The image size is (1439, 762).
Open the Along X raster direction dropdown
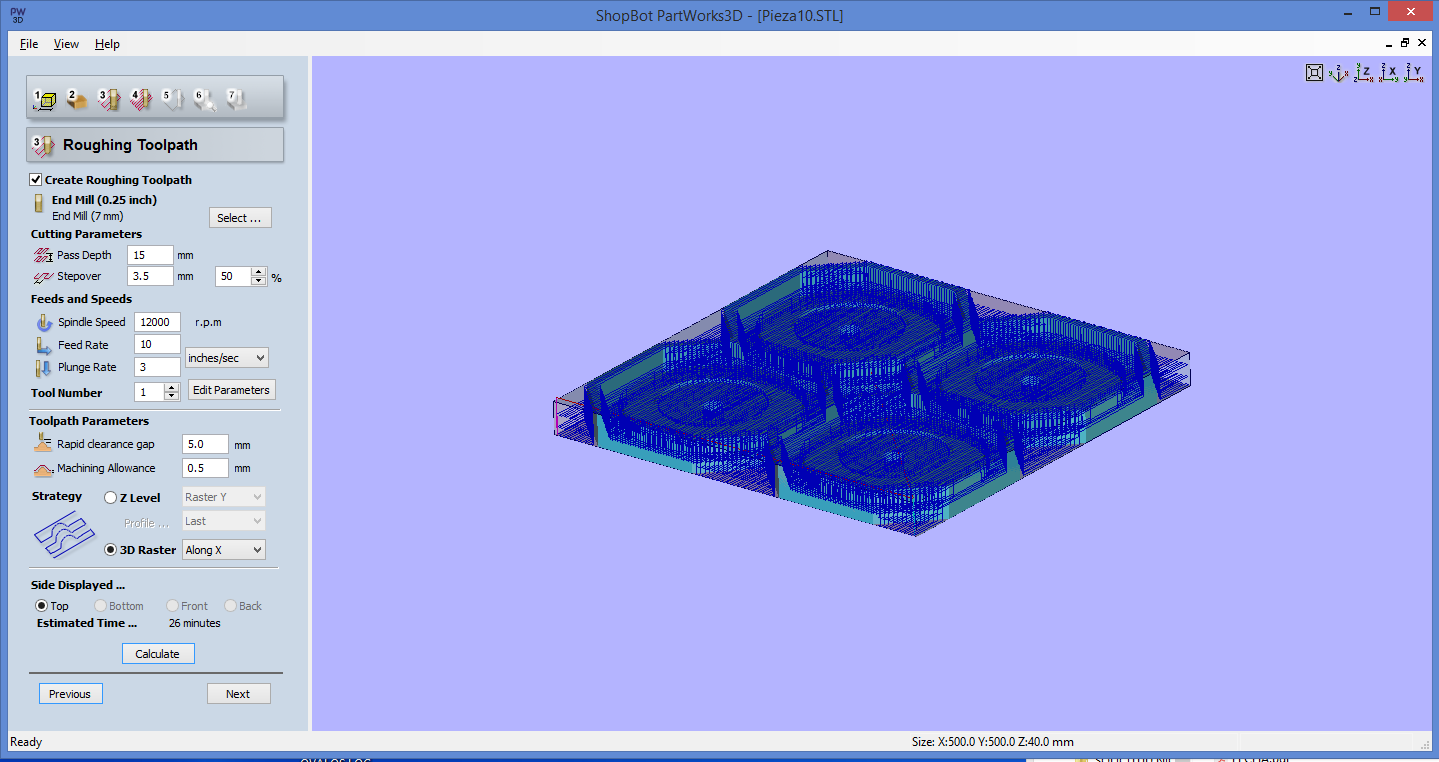(224, 550)
